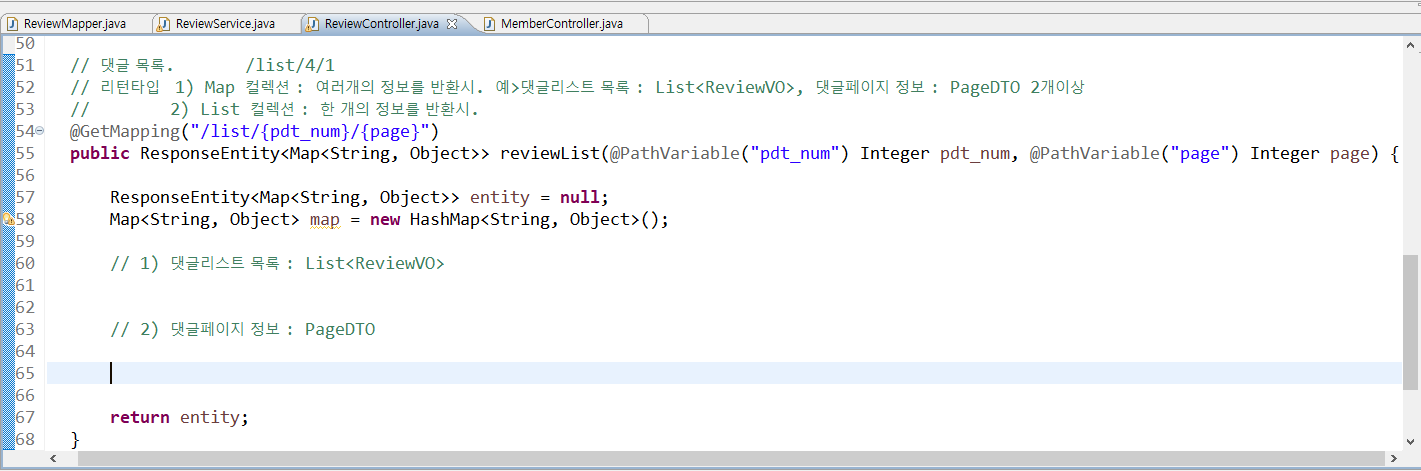Click the "/list/4/1" comment text
The image size is (1421, 471).
click(x=290, y=65)
